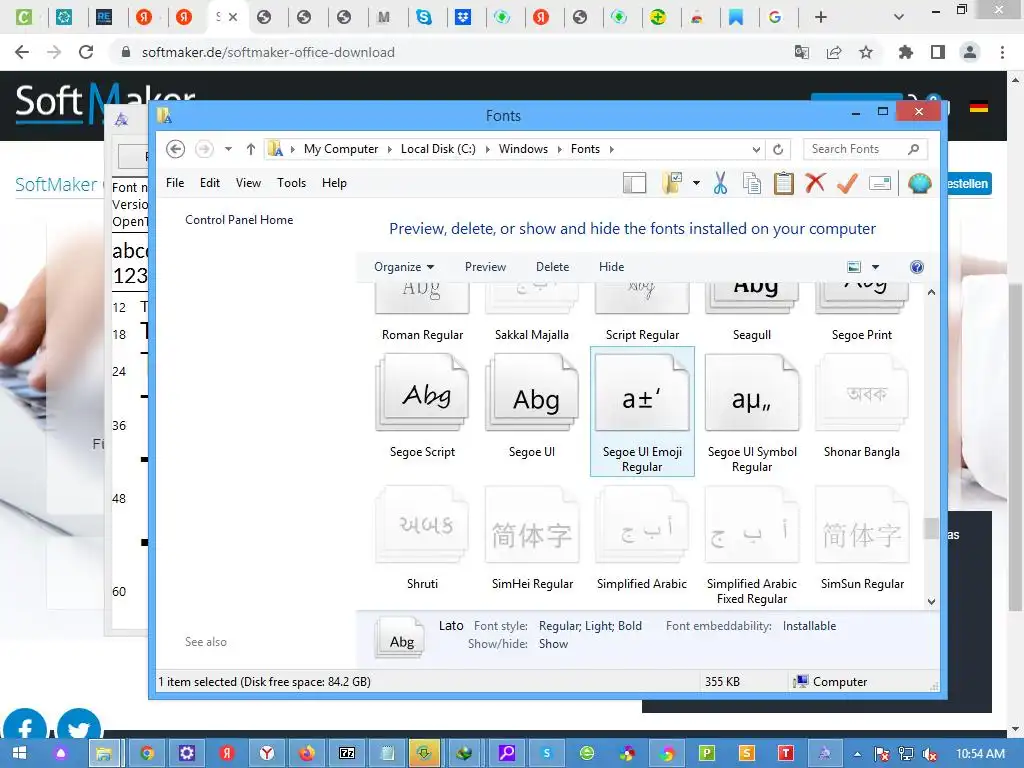This screenshot has height=768, width=1024.
Task: Open the recent locations dropdown arrow
Action: 228,149
